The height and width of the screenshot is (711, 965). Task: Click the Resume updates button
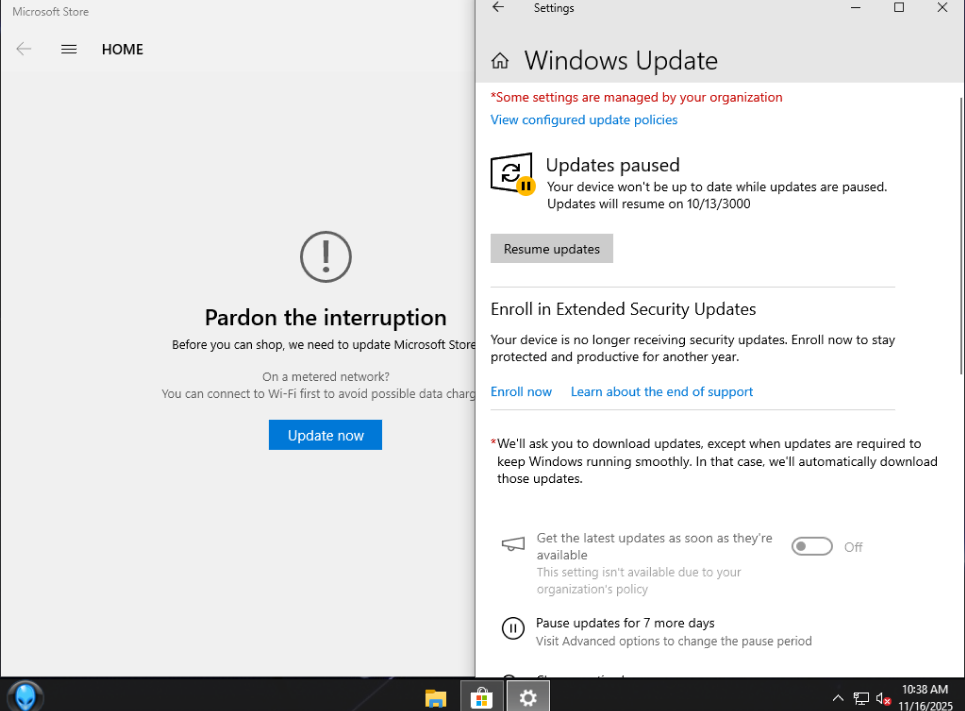pyautogui.click(x=551, y=249)
